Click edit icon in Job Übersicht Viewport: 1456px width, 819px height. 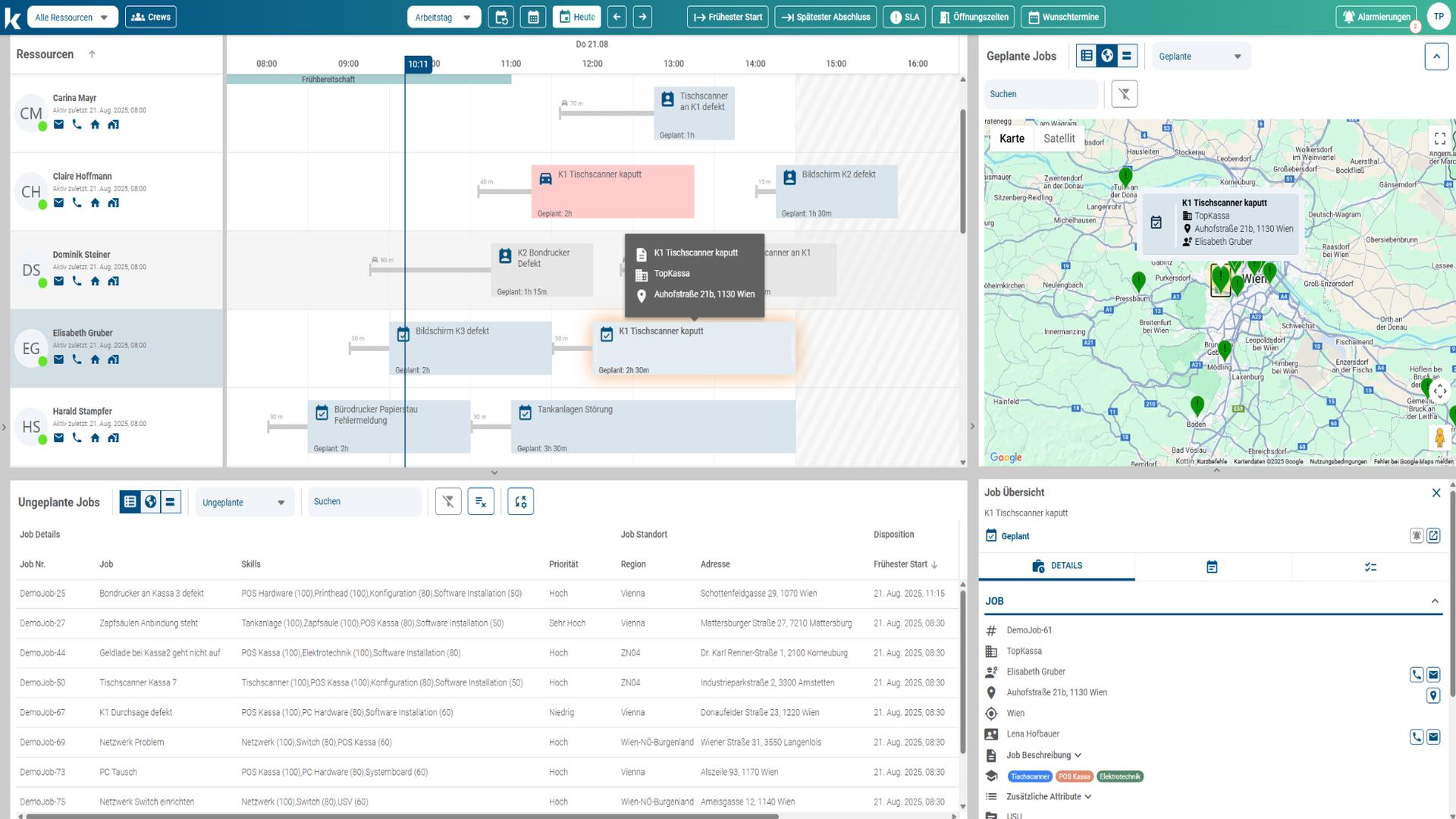pyautogui.click(x=1433, y=535)
